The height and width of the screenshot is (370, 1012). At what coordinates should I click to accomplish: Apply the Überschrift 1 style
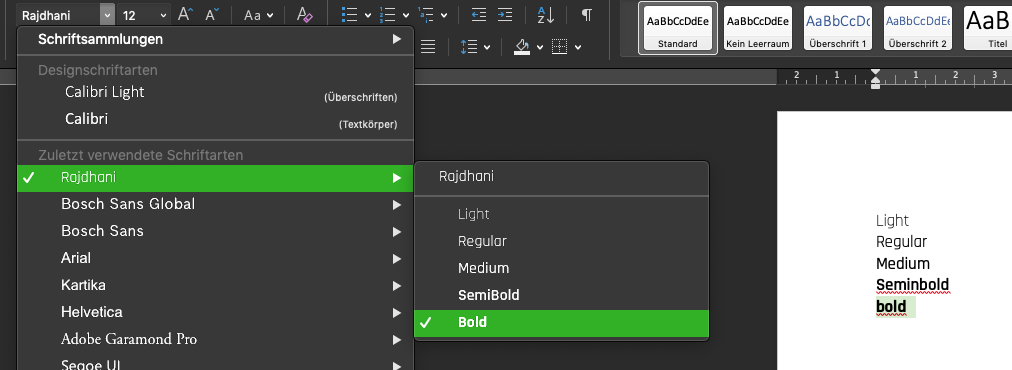(x=838, y=28)
